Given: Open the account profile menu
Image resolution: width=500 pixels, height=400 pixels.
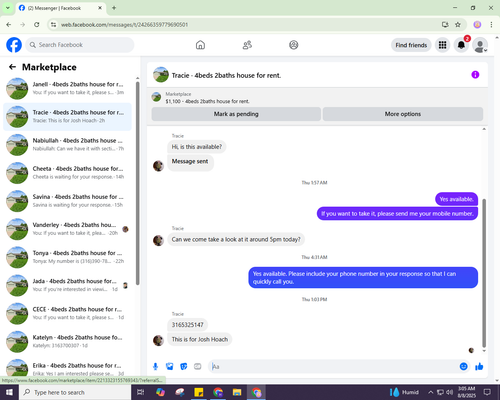Looking at the screenshot, I should [x=480, y=46].
